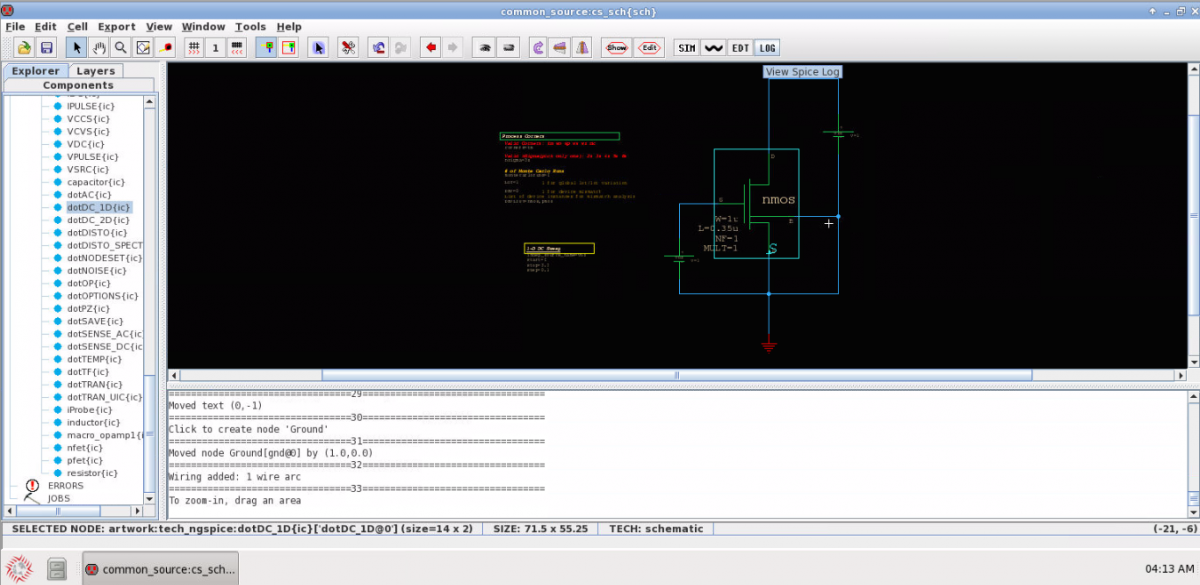Activate the arrow click/select/wire tool
1200x585 pixels.
click(76, 47)
